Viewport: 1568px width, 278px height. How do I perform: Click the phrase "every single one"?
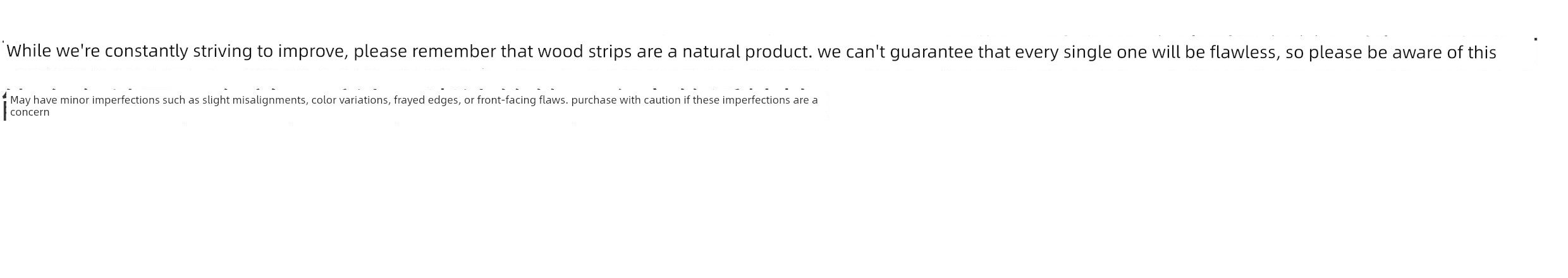coord(1081,52)
